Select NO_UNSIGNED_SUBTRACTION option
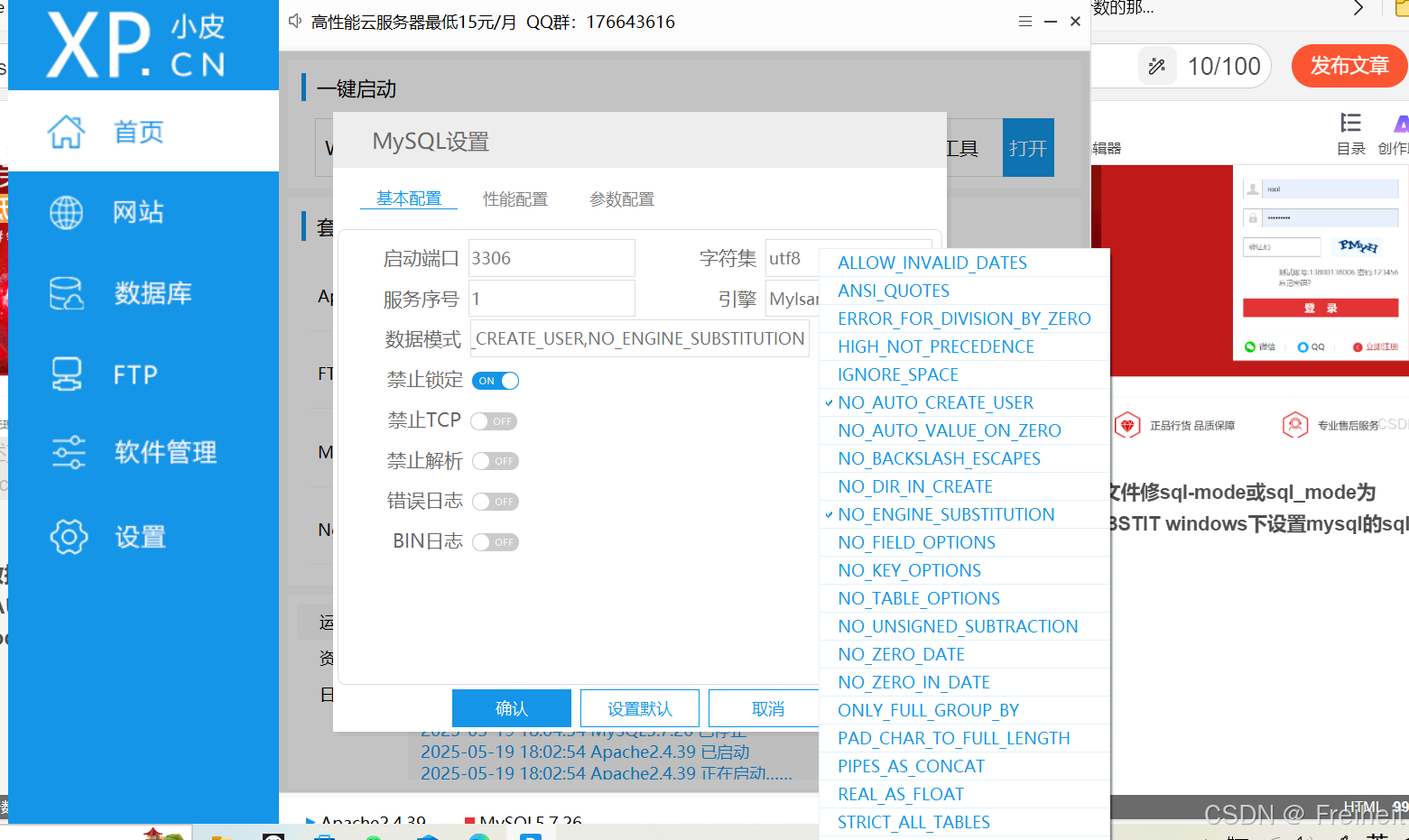This screenshot has width=1409, height=840. 964,626
